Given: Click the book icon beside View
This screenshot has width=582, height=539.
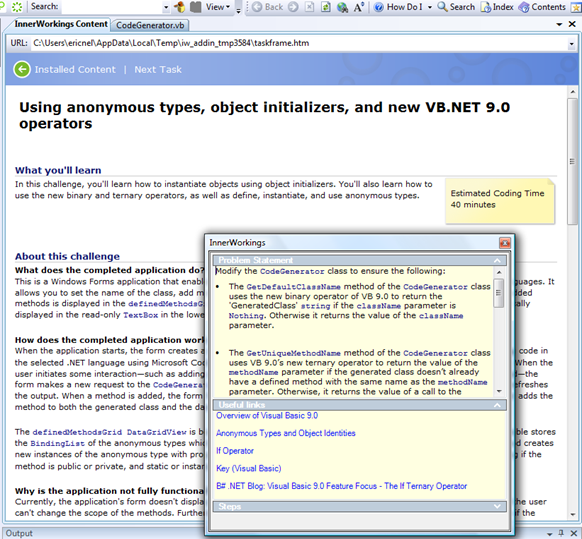Looking at the screenshot, I should (x=196, y=7).
